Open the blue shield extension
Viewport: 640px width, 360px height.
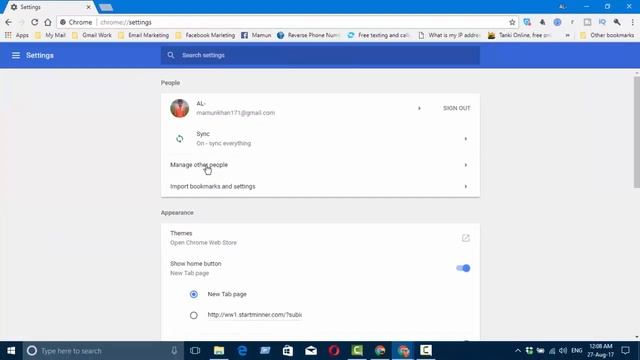click(527, 22)
